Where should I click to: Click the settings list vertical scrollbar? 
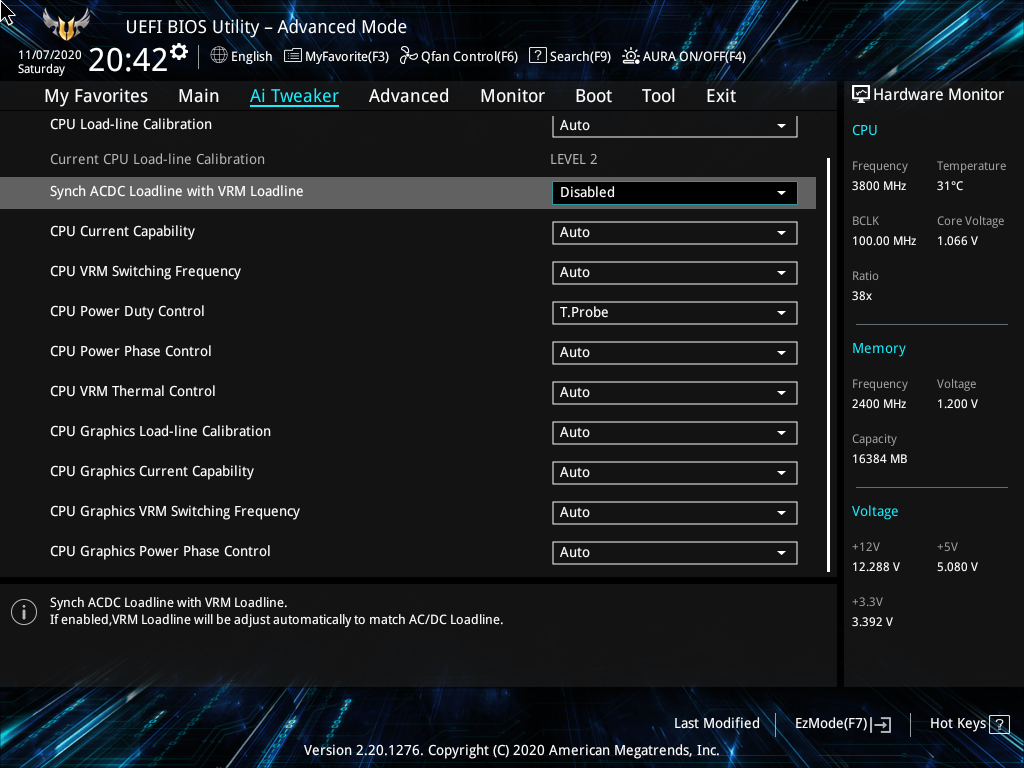[829, 364]
